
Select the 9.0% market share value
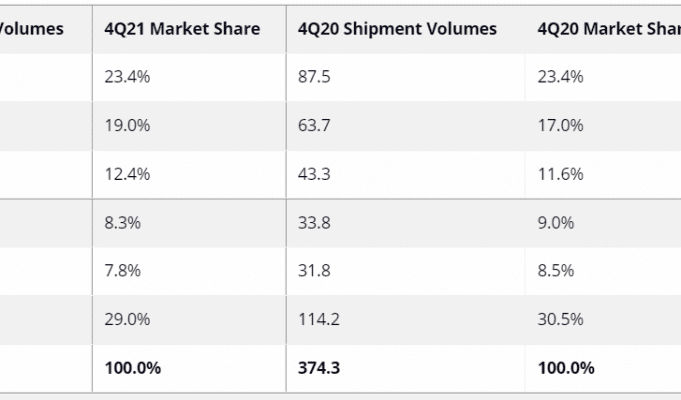(556, 223)
